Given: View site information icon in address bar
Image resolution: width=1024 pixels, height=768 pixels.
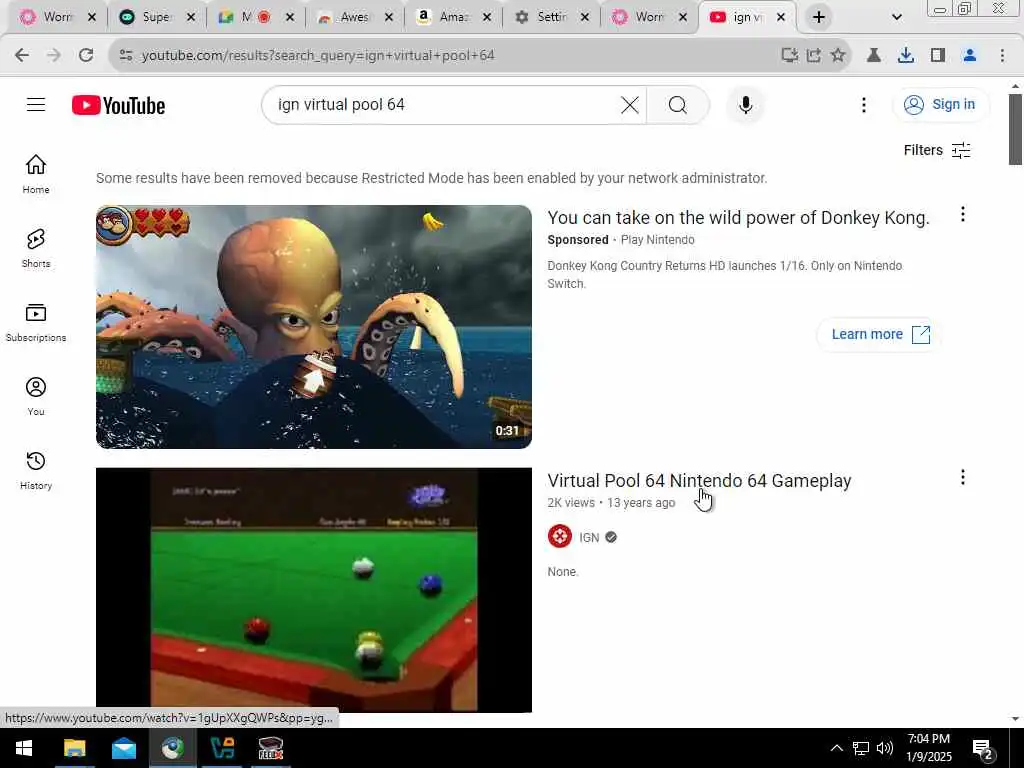Looking at the screenshot, I should click(x=126, y=56).
